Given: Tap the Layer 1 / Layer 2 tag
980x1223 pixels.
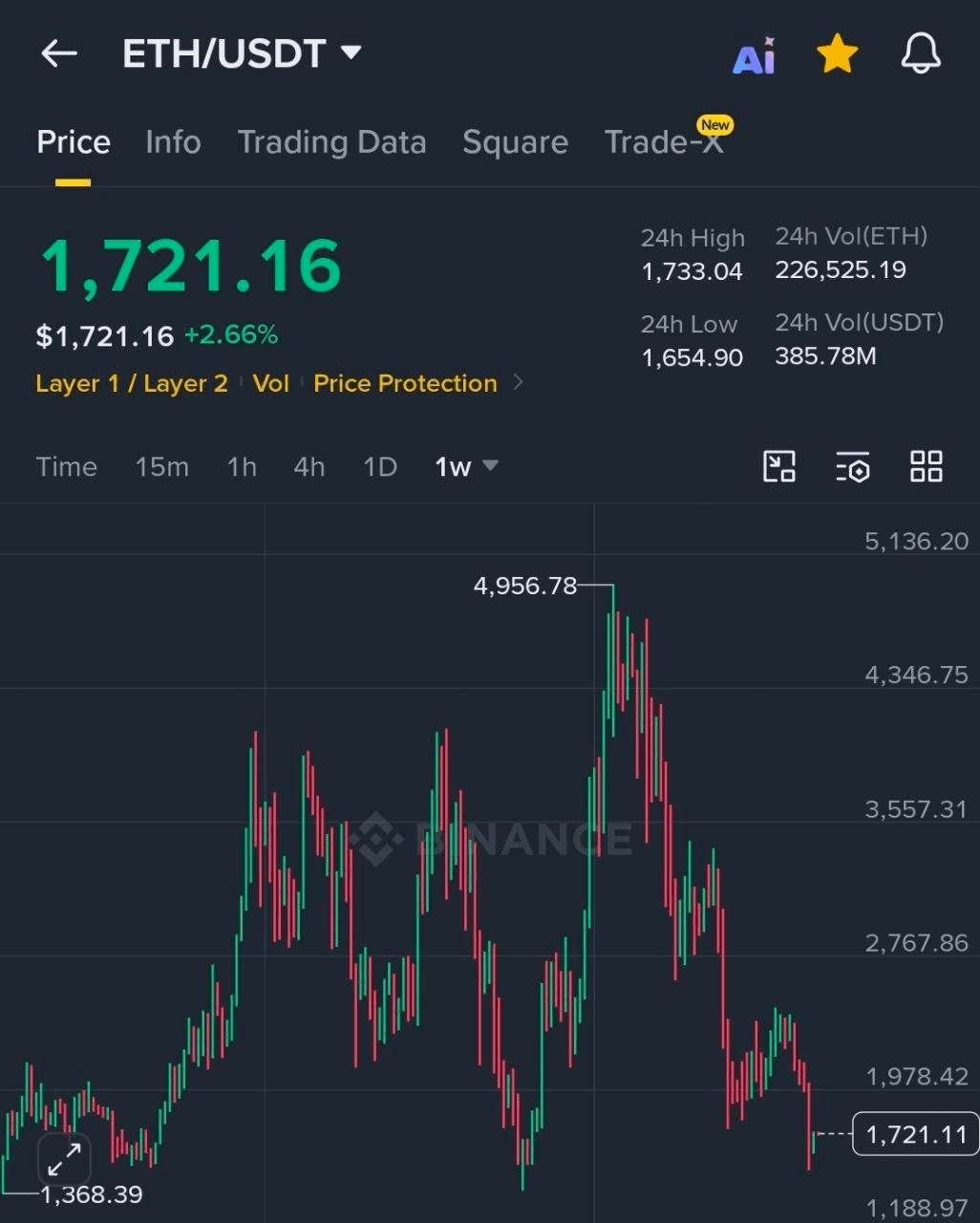Looking at the screenshot, I should coord(132,383).
